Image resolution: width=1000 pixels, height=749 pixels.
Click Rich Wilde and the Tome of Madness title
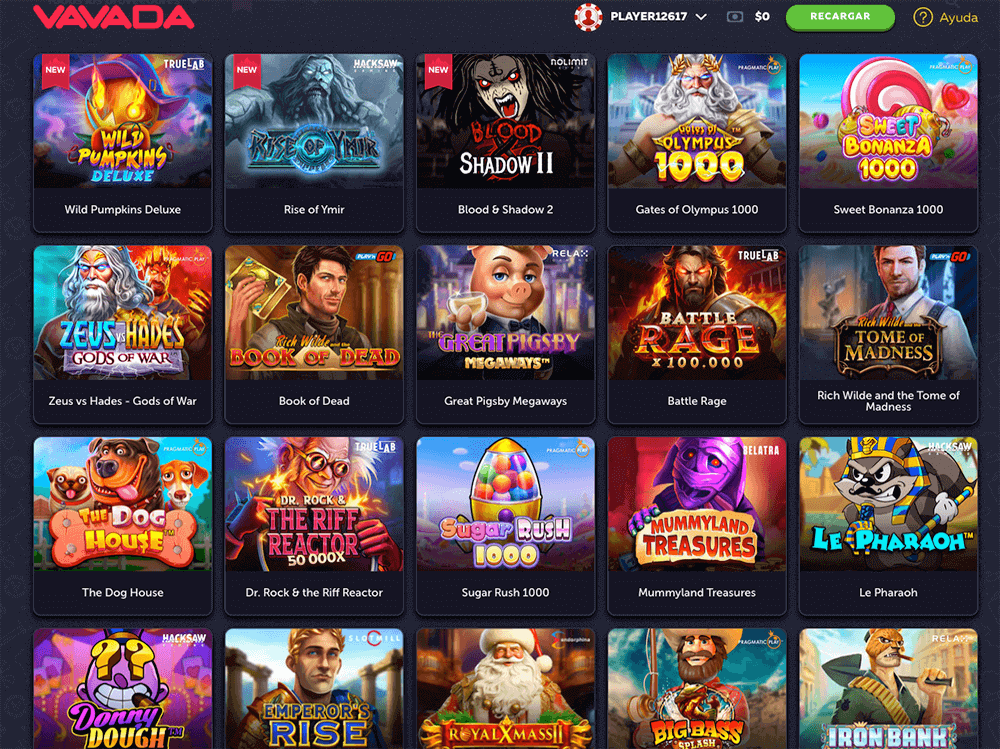coord(888,401)
